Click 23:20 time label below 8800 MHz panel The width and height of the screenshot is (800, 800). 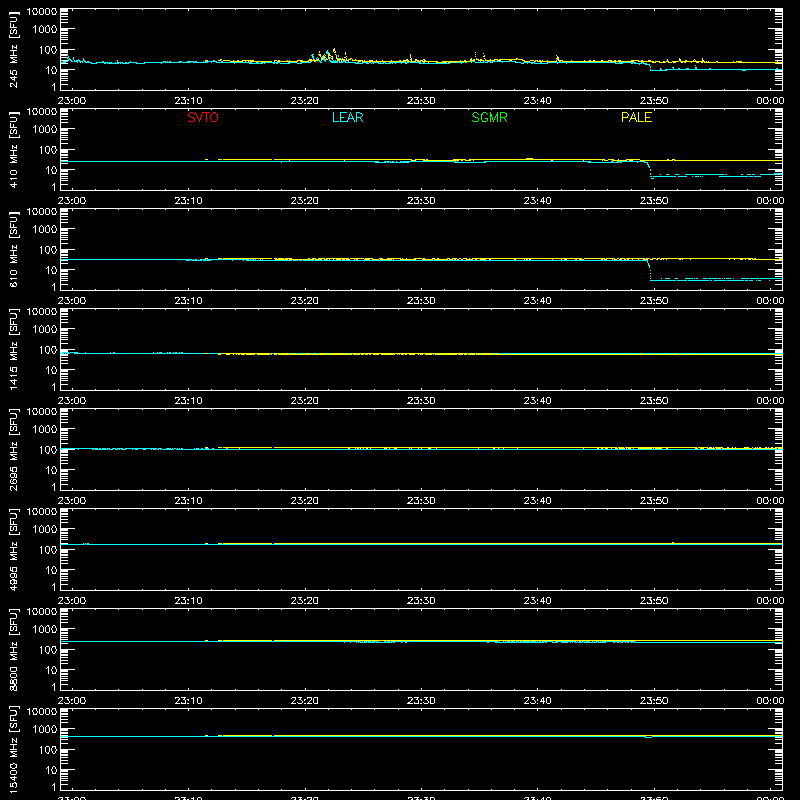pyautogui.click(x=305, y=701)
